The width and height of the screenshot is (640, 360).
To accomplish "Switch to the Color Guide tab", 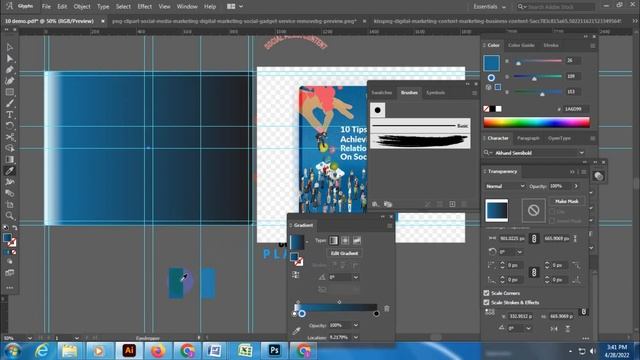I will 521,45.
